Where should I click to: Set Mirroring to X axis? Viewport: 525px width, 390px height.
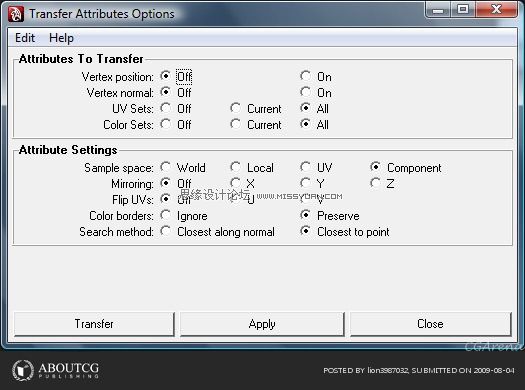pyautogui.click(x=235, y=183)
